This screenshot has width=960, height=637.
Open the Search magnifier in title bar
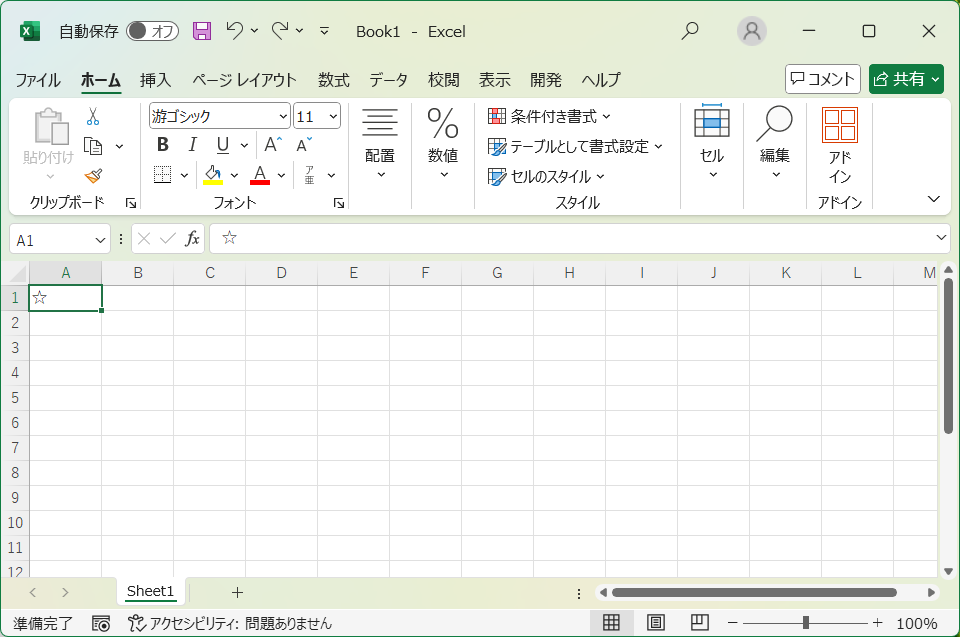[690, 31]
